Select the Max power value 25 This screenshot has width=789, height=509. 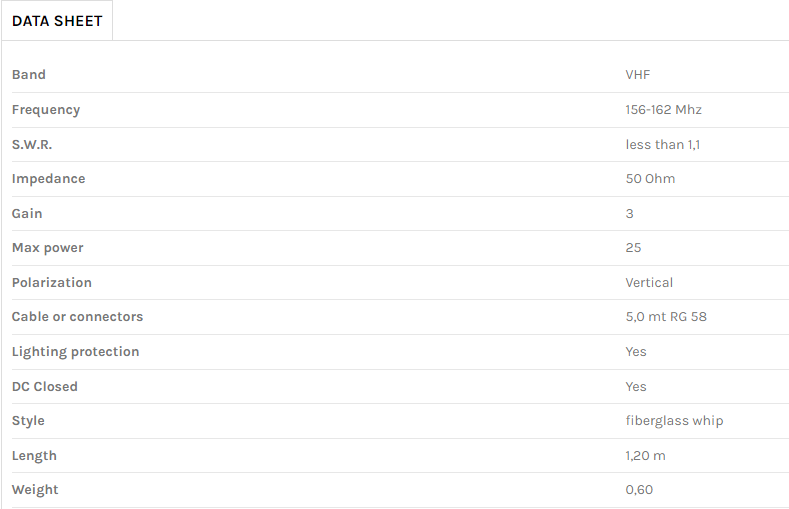[633, 248]
